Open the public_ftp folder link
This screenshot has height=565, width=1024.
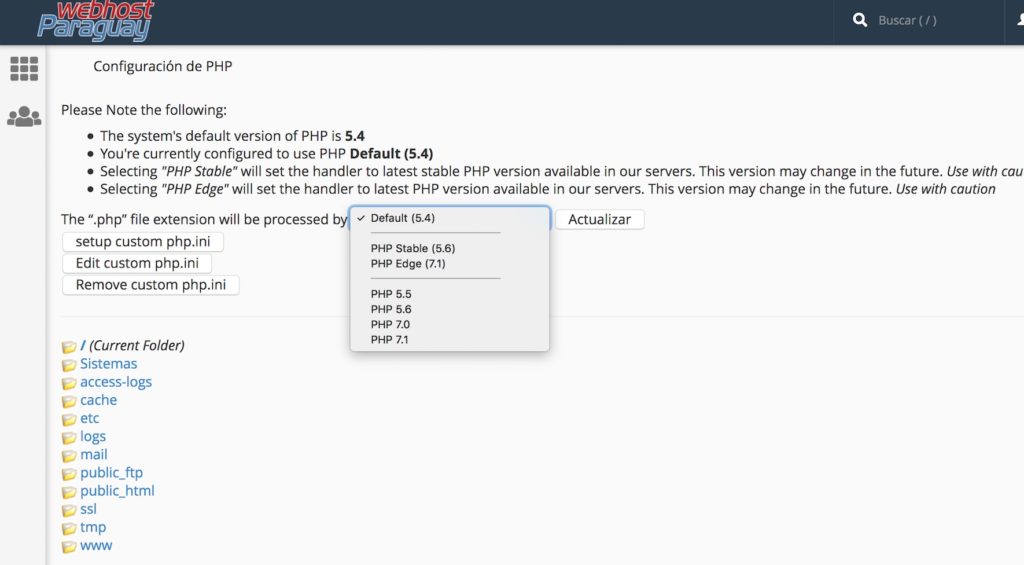pos(111,473)
